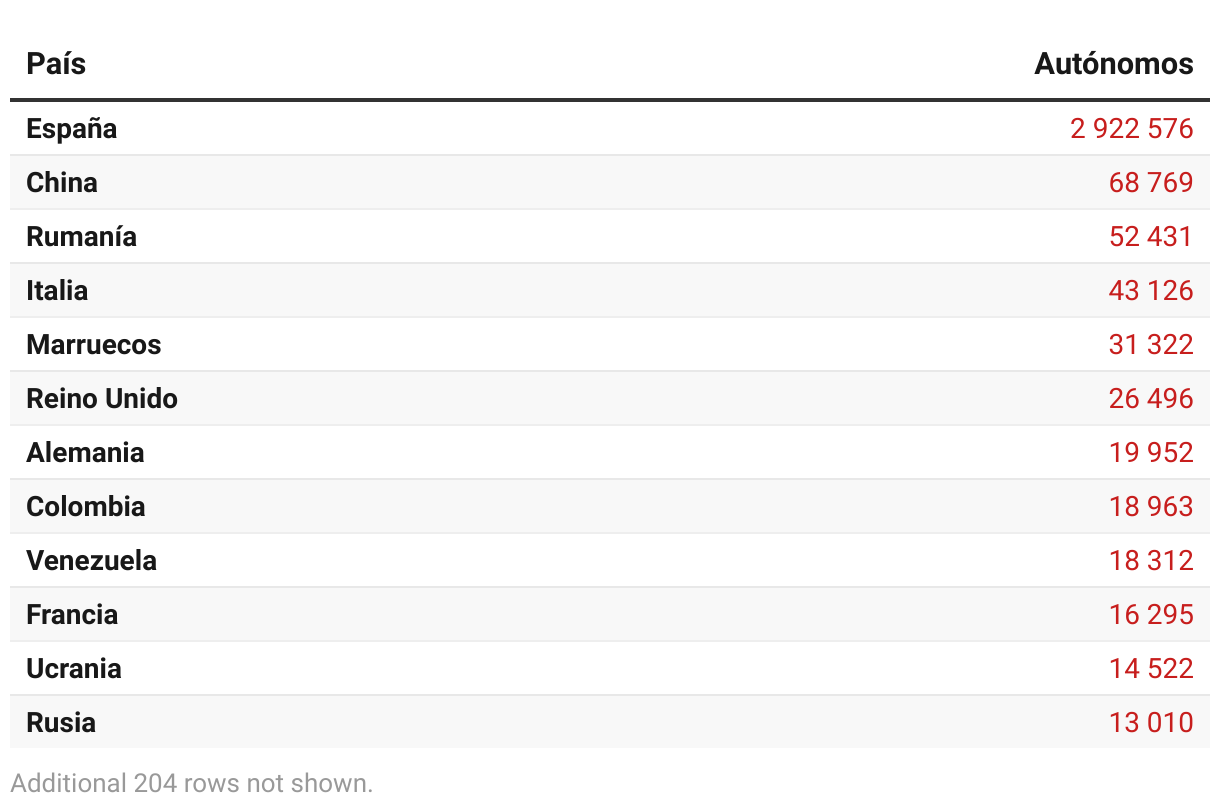Click the Marruecos row label
The width and height of the screenshot is (1220, 808).
(x=94, y=345)
